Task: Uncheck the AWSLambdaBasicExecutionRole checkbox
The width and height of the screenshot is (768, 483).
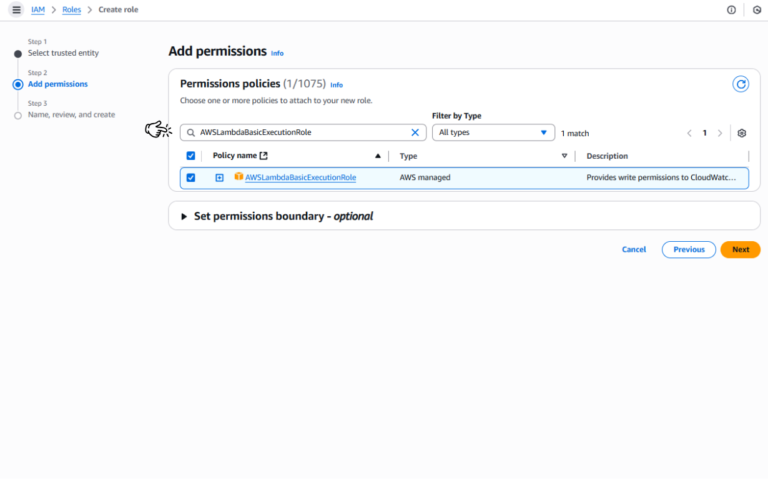Action: coord(191,178)
